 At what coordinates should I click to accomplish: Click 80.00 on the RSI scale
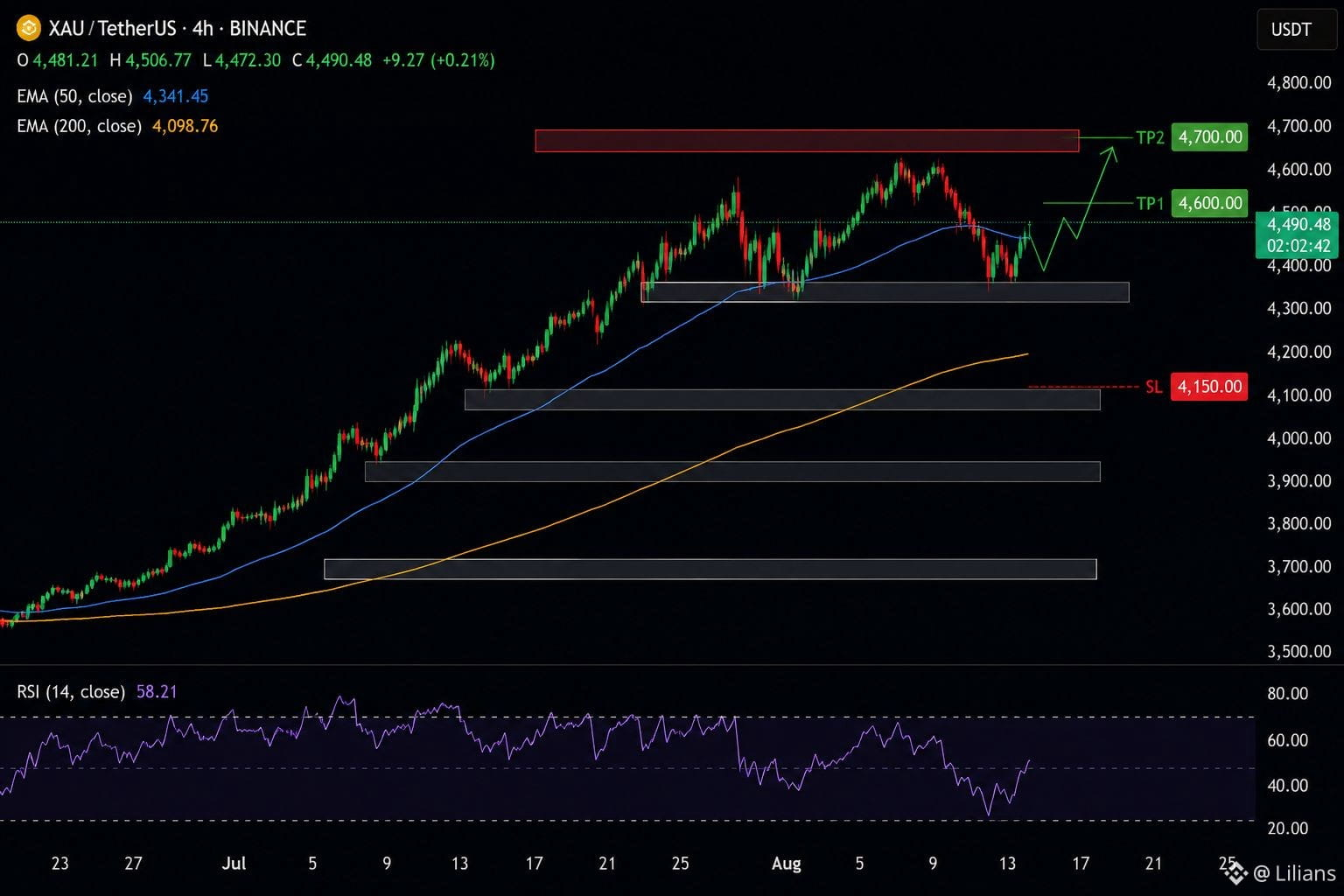[1288, 694]
